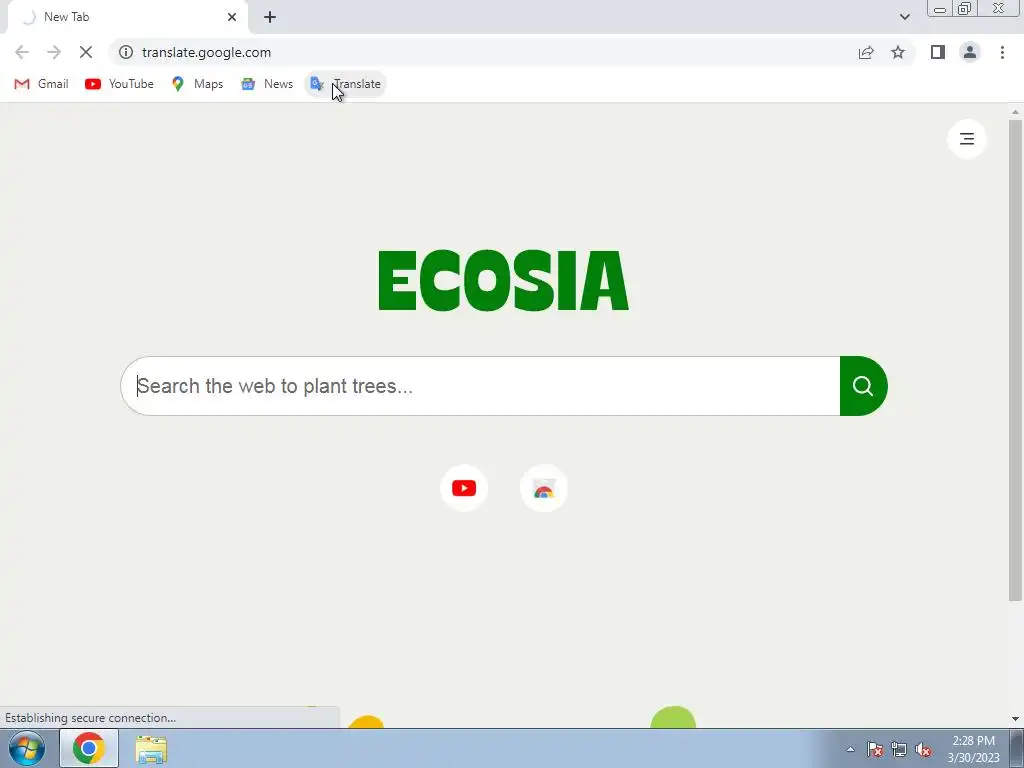Image resolution: width=1024 pixels, height=768 pixels.
Task: Open the side panel
Action: [938, 52]
